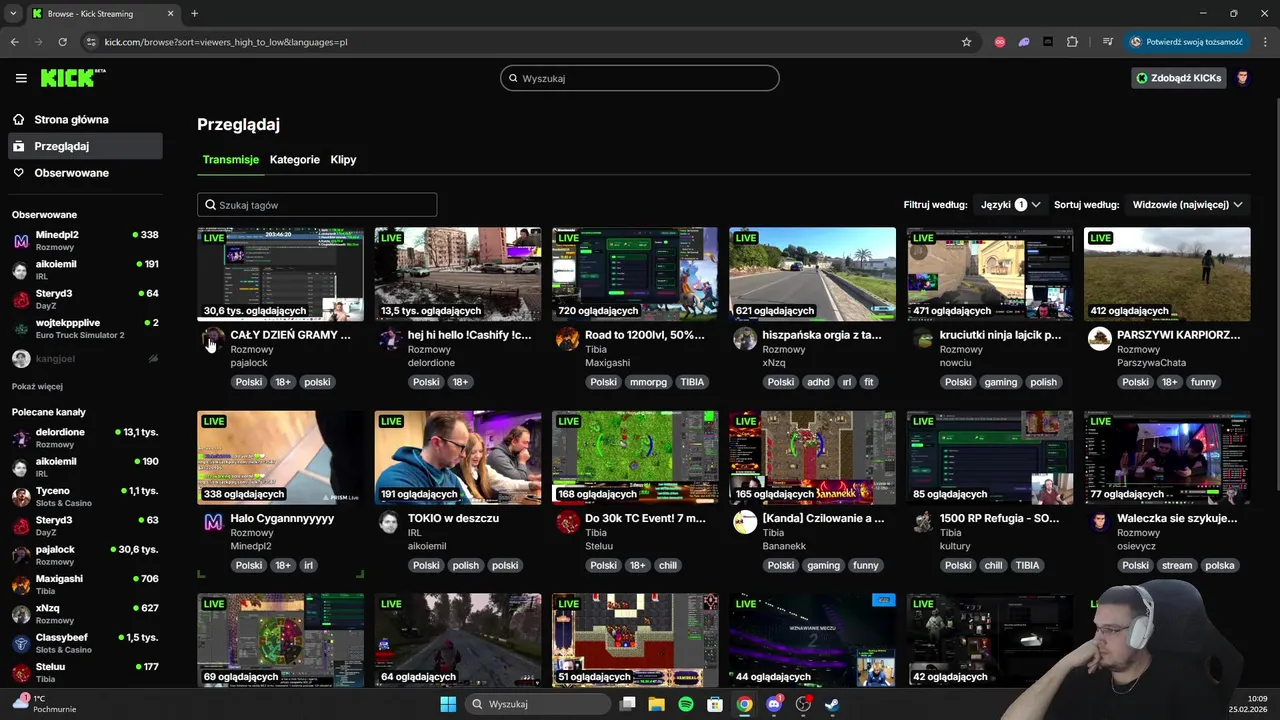Open a new browser tab
Screen dimensions: 1280x720
(194, 14)
